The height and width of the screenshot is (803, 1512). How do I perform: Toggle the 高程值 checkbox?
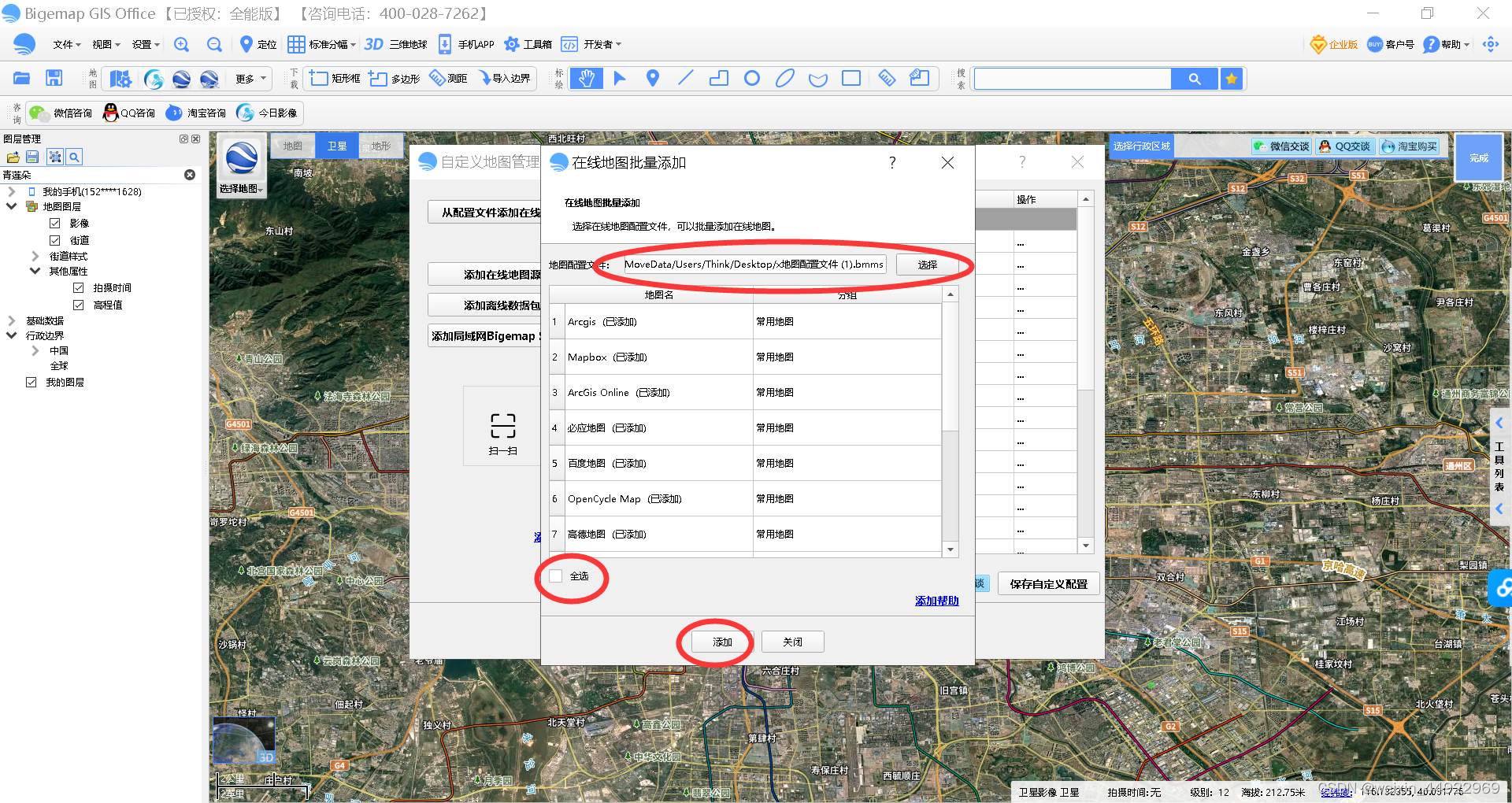(79, 305)
